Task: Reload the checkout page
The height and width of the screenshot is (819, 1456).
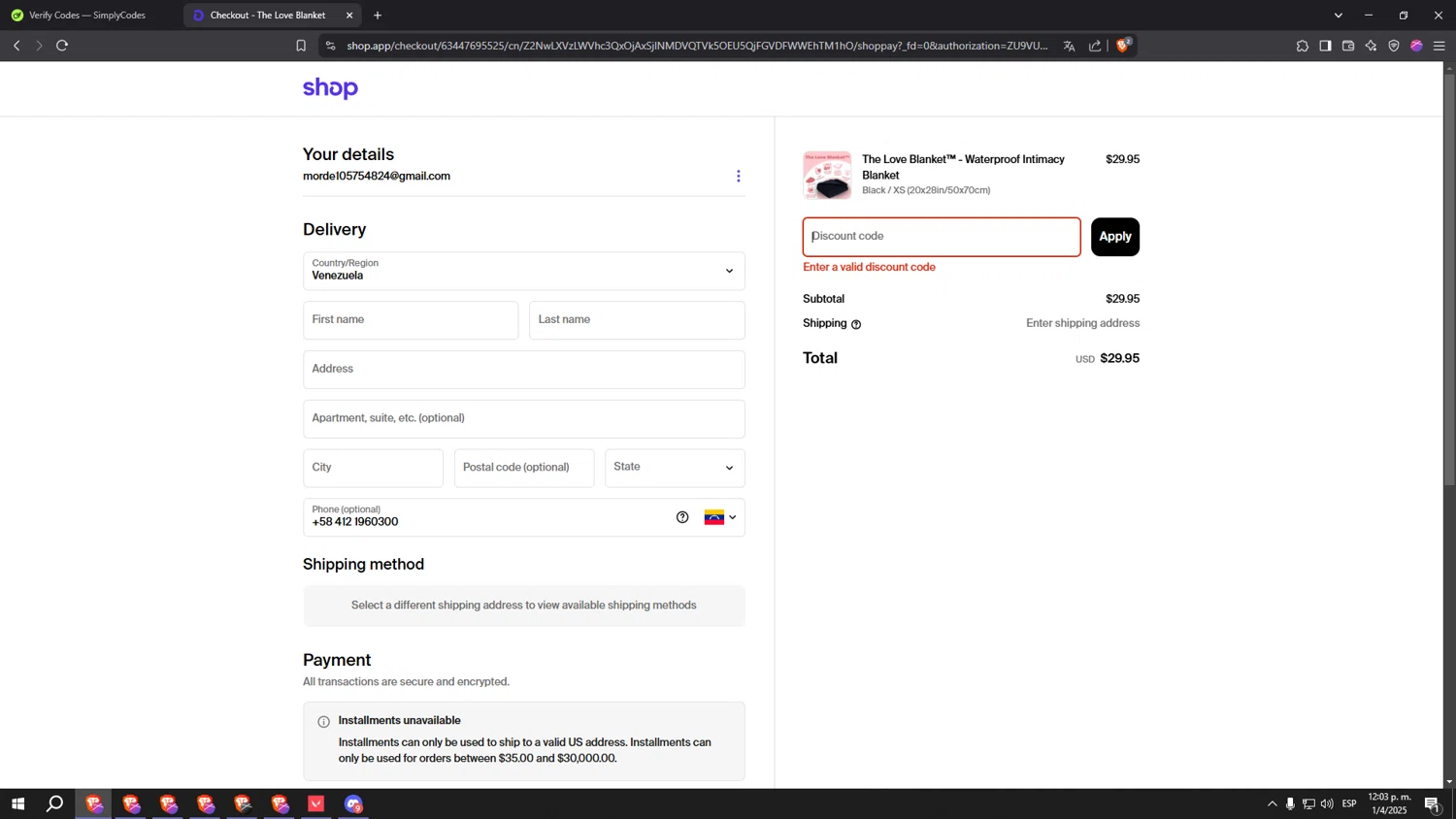Action: 62,46
